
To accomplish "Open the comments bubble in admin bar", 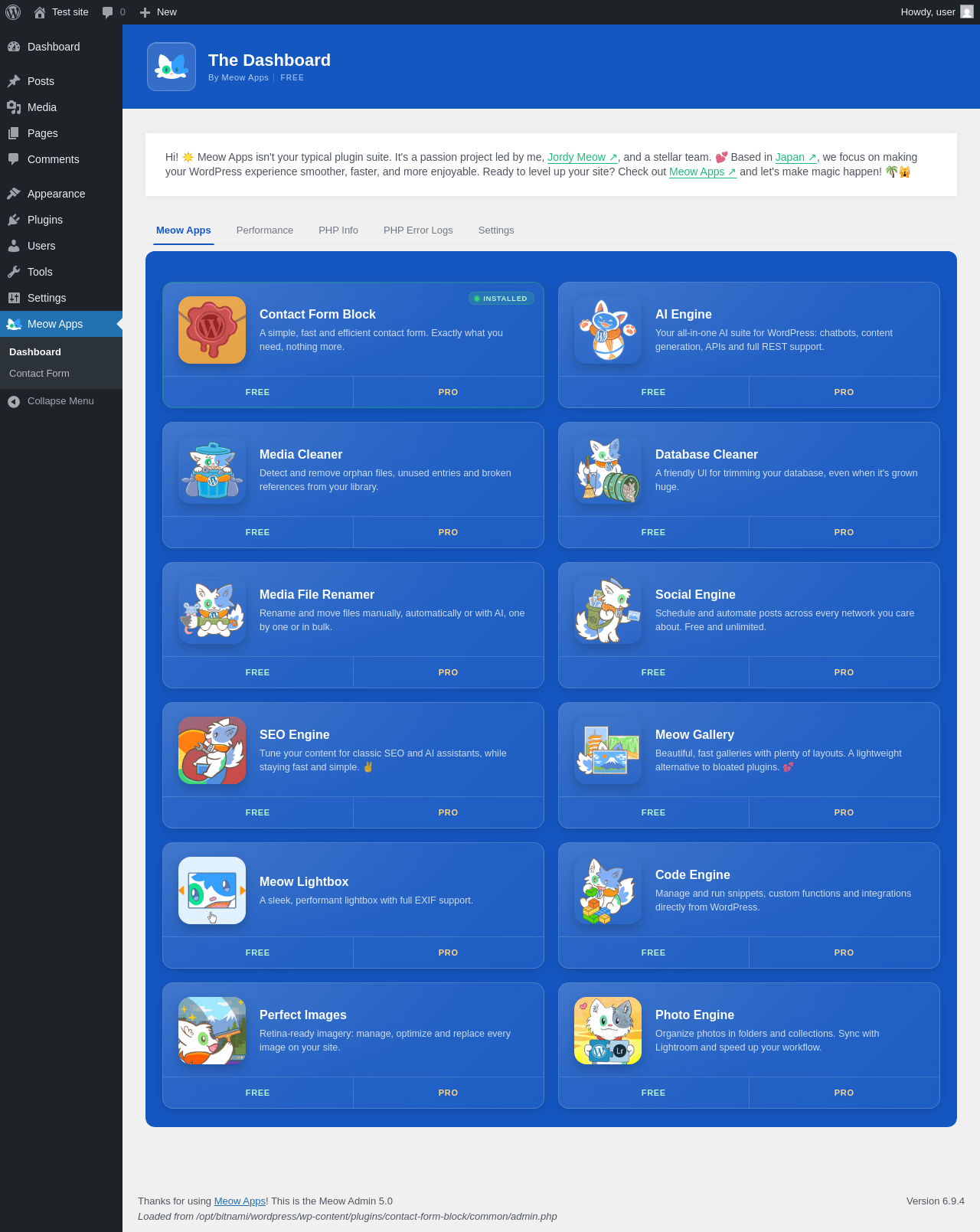I will click(108, 12).
